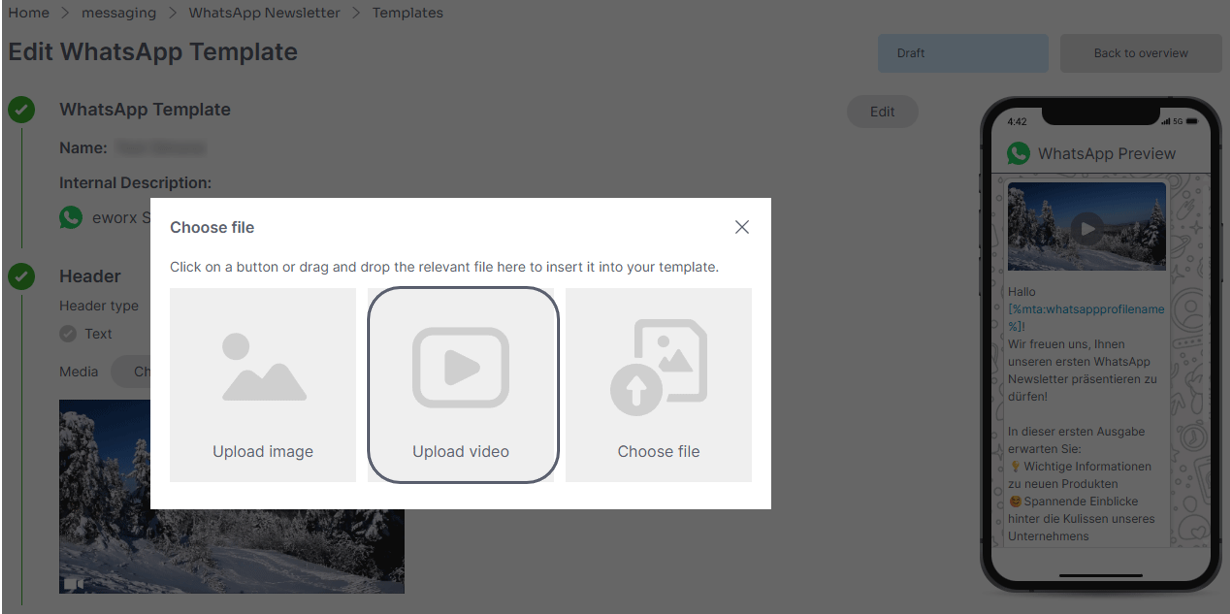Click the Header type label

coord(99,306)
